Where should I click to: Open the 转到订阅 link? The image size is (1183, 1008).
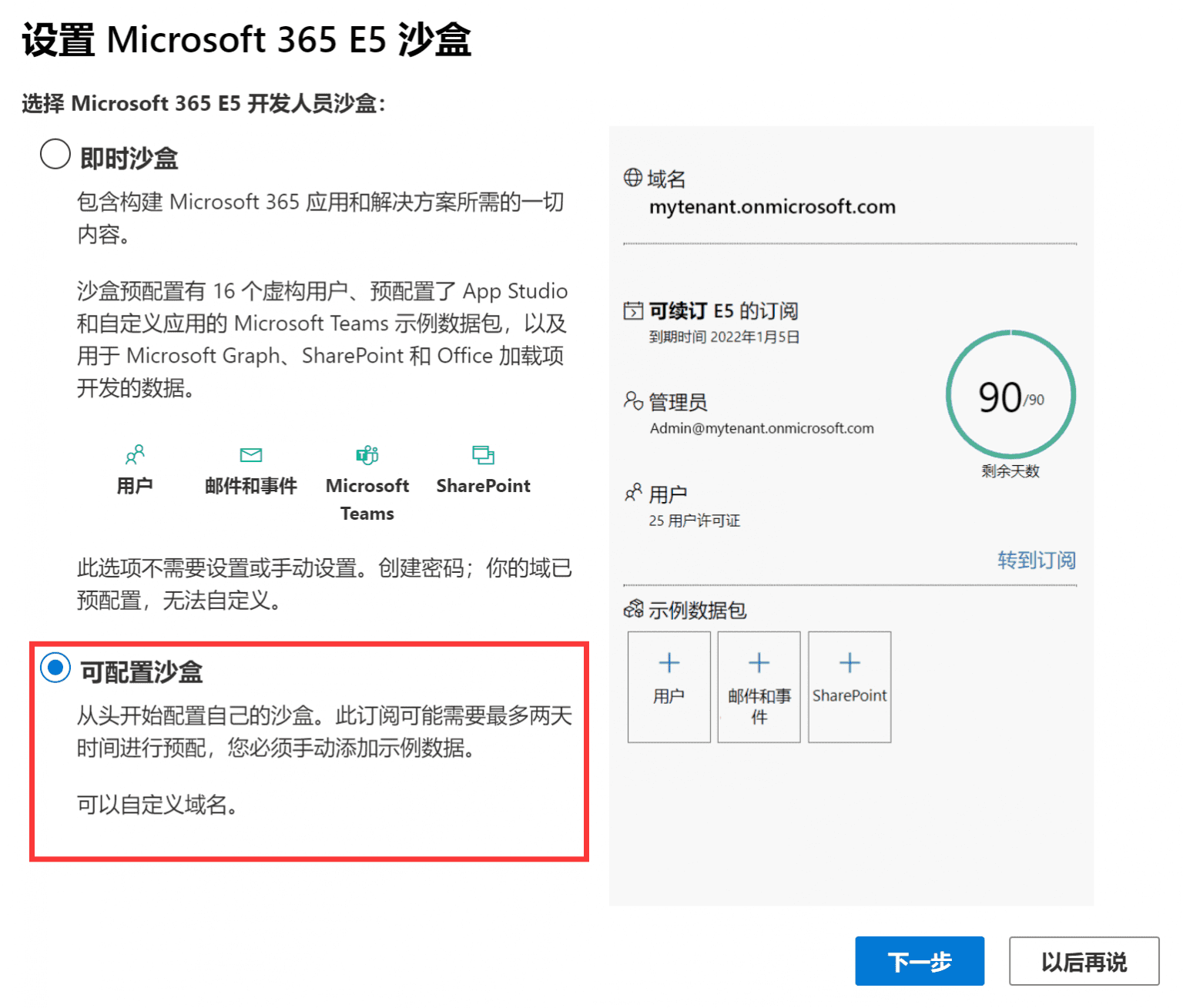click(x=1036, y=561)
